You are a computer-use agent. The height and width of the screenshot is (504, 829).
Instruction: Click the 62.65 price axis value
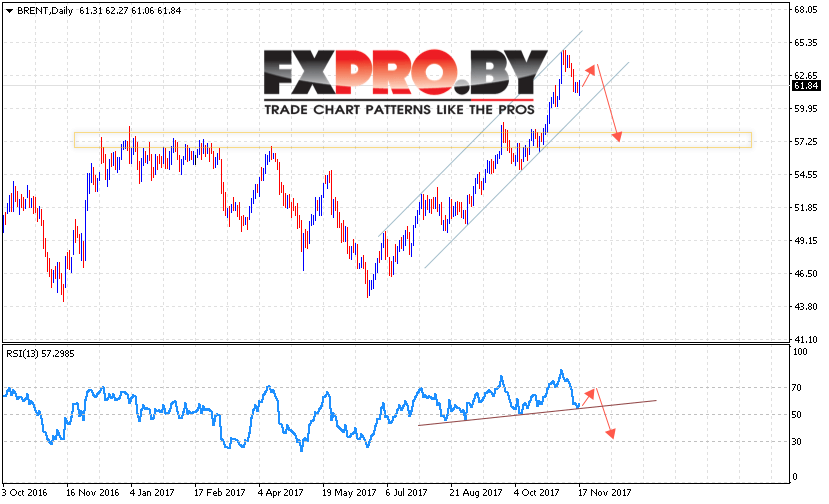click(x=806, y=76)
